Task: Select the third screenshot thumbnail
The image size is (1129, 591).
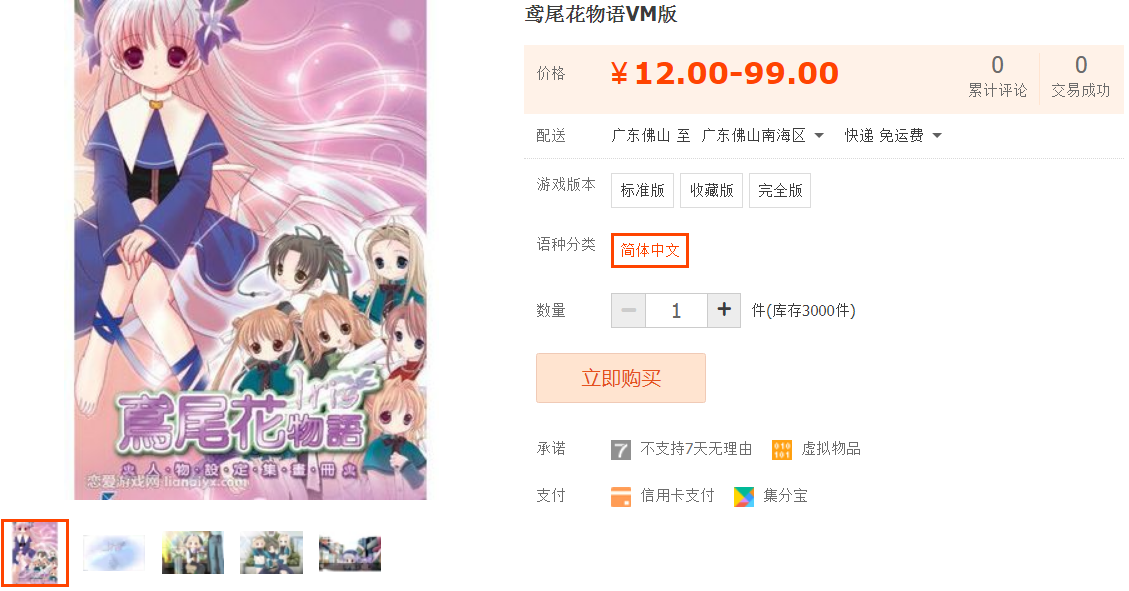Action: (193, 553)
